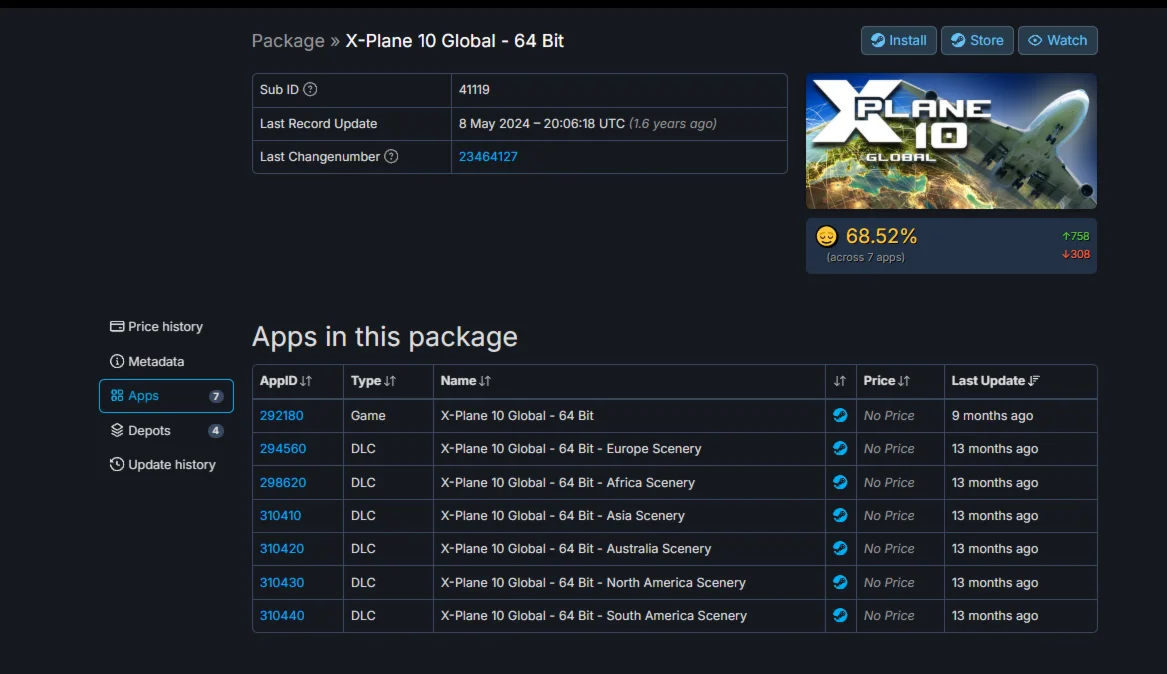Open Steam icon in South America Scenery row

point(840,615)
